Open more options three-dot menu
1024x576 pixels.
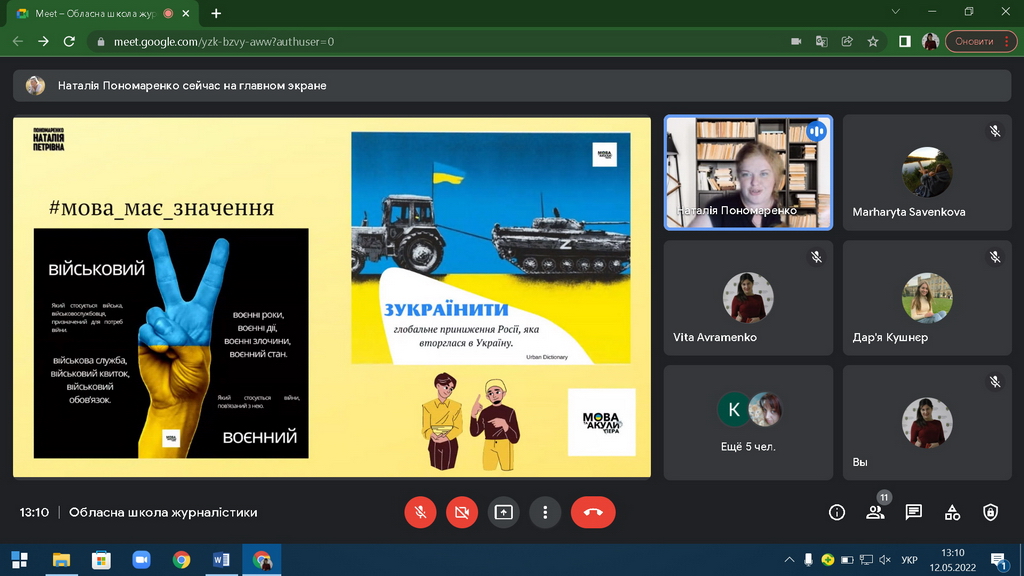(x=545, y=513)
